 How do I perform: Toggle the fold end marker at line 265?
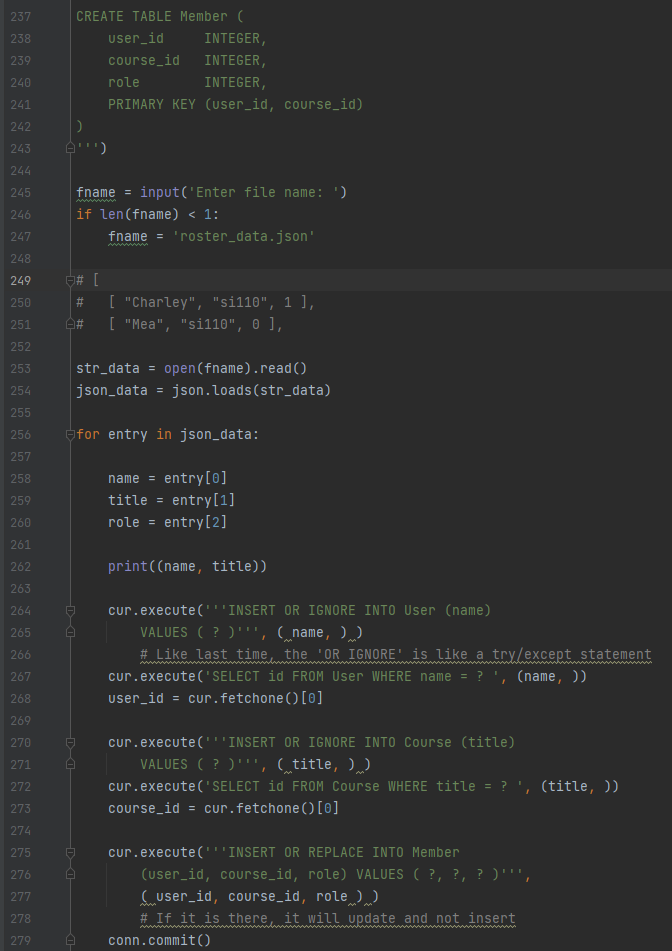[x=70, y=632]
